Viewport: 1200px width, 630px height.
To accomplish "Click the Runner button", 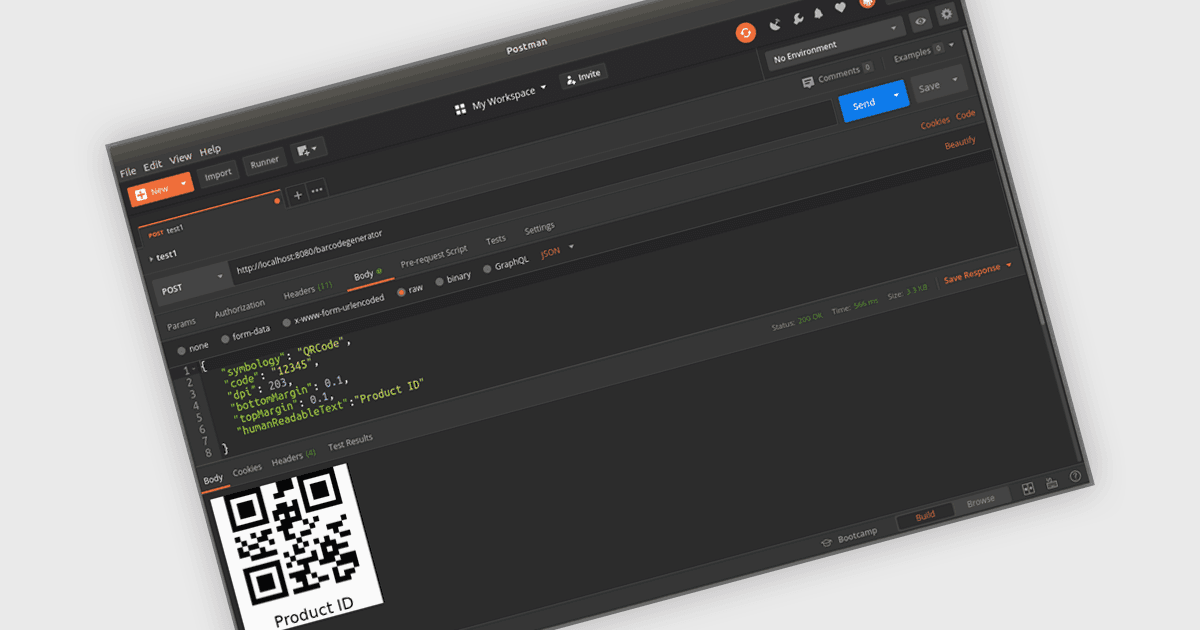I will pos(265,161).
